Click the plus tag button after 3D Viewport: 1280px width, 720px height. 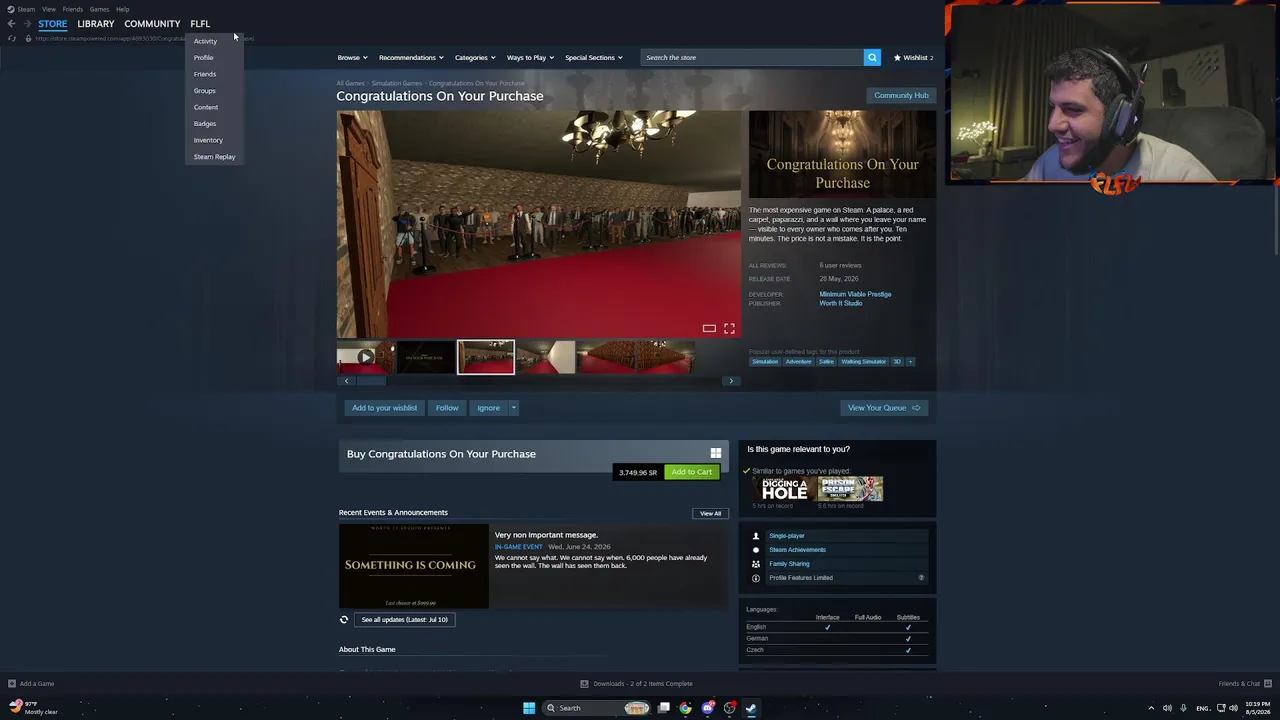click(910, 361)
